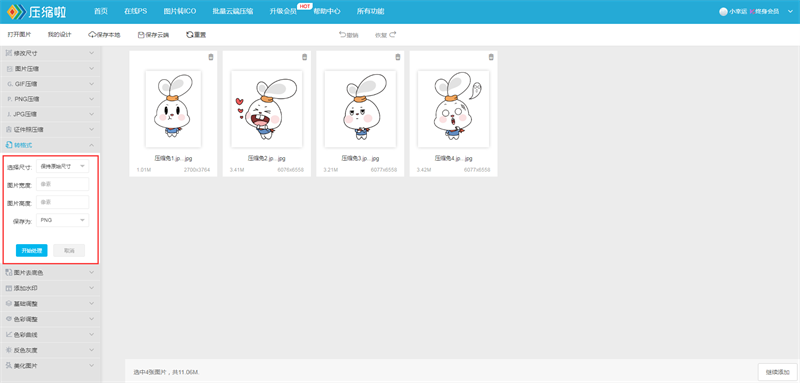
Task: Click 打开图片 in the toolbar
Action: pos(19,35)
